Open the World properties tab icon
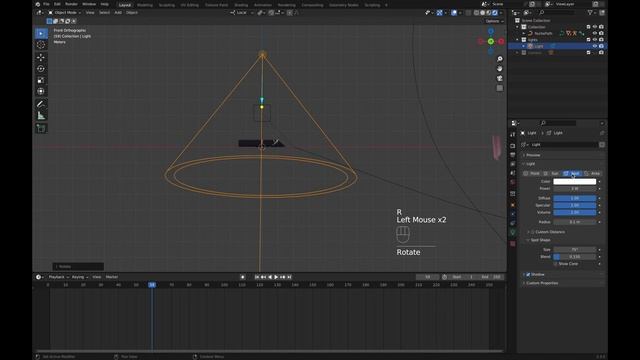 click(x=513, y=182)
